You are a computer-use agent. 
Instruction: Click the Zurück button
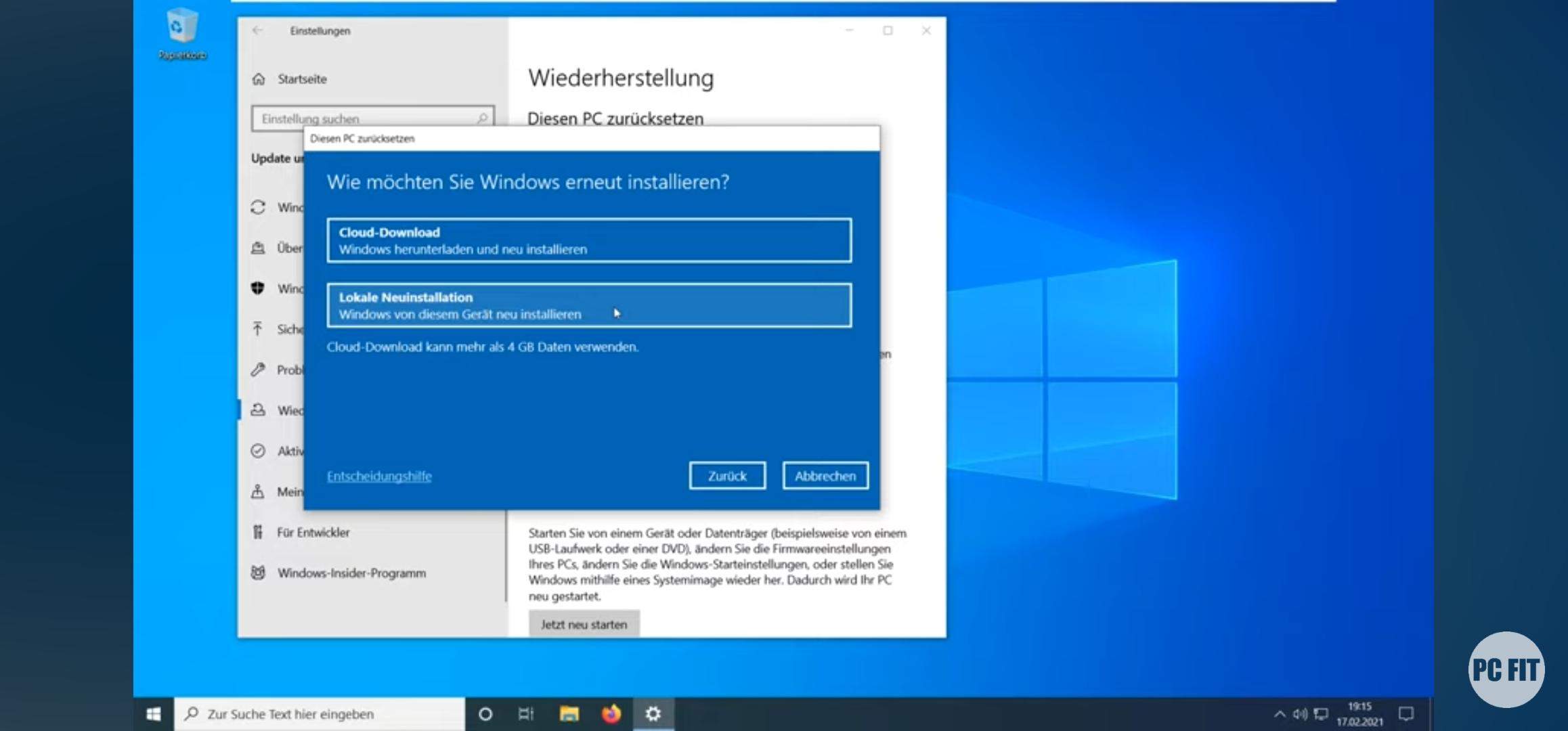(x=727, y=476)
